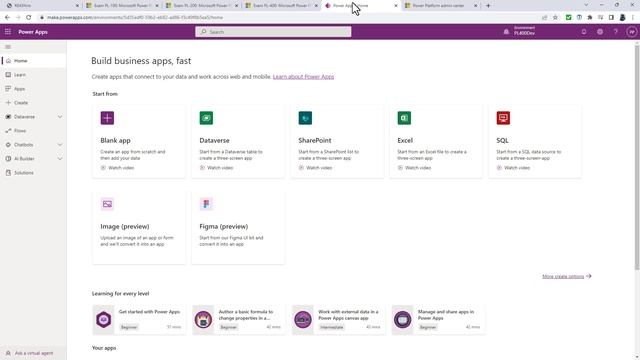
Task: Click the browser address bar URL
Action: [x=135, y=18]
